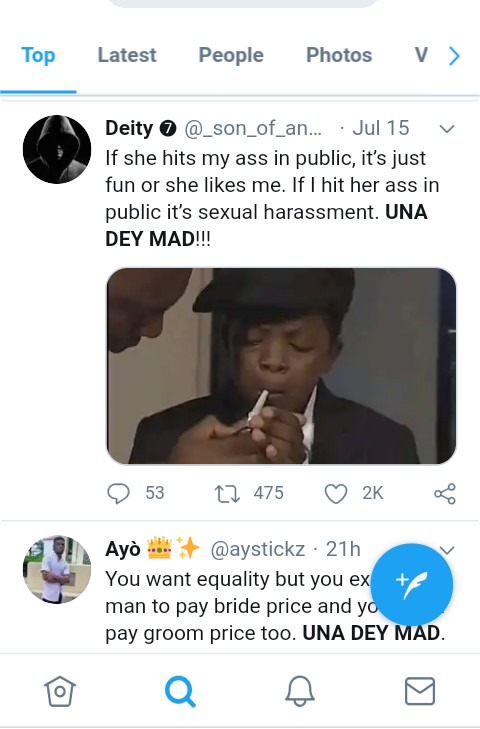
Task: Switch to the People tab
Action: (231, 55)
